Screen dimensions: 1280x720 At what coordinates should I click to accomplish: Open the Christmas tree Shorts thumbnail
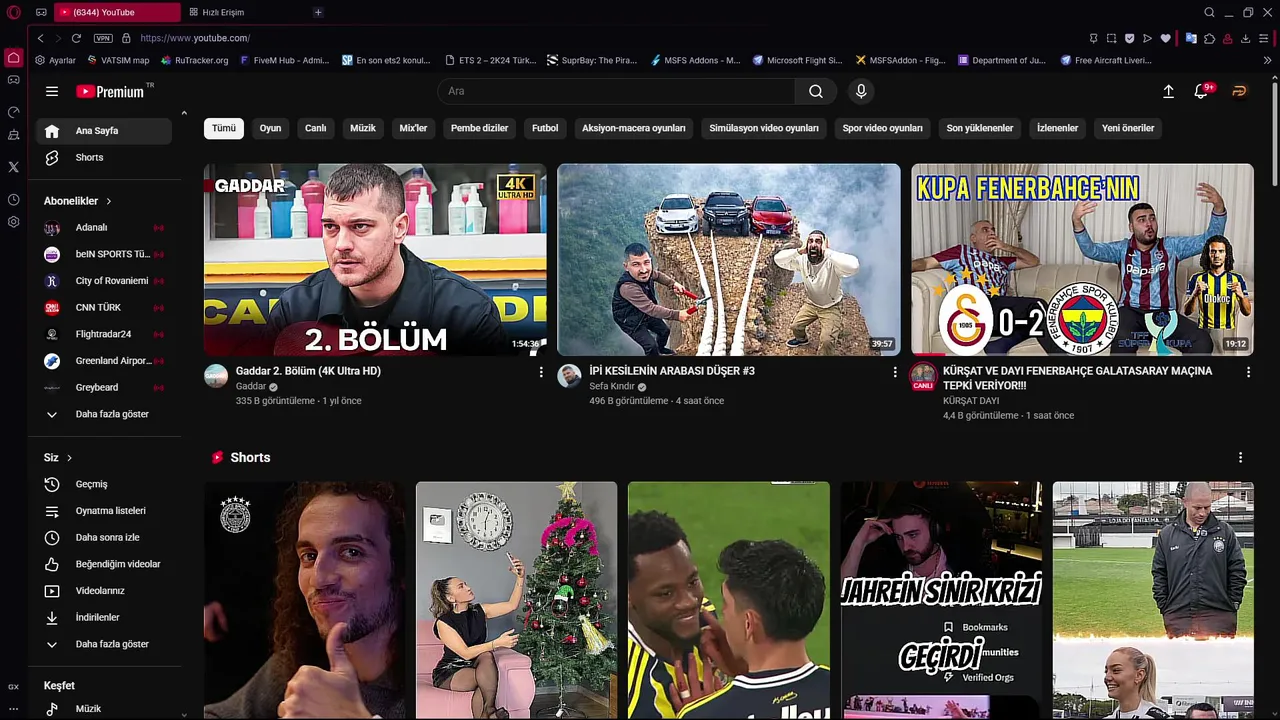516,600
